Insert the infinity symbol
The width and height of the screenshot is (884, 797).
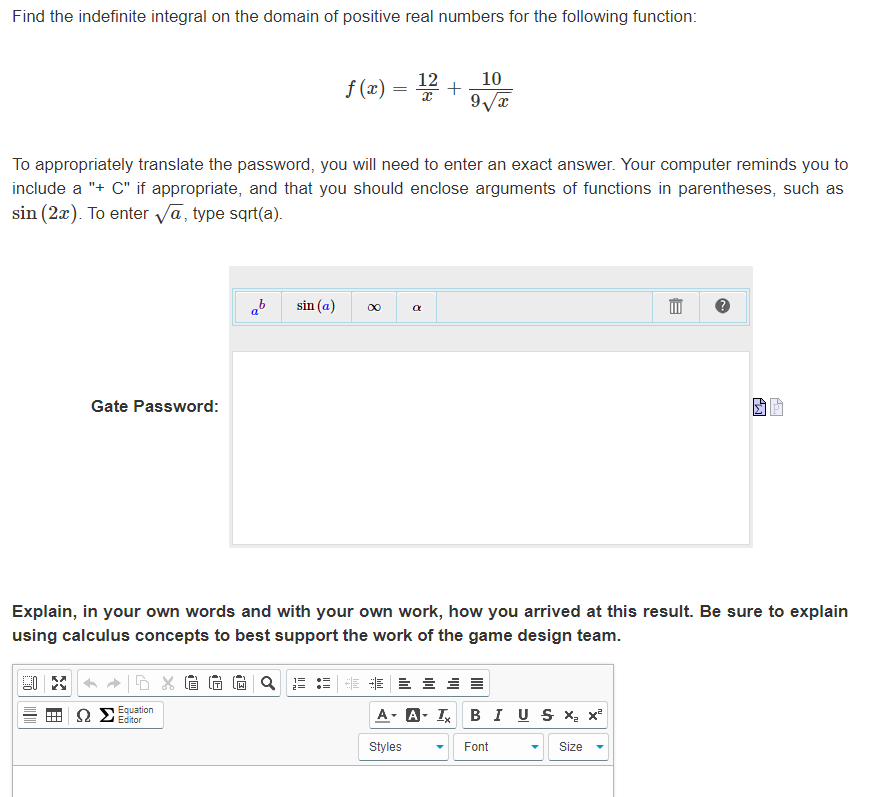372,306
